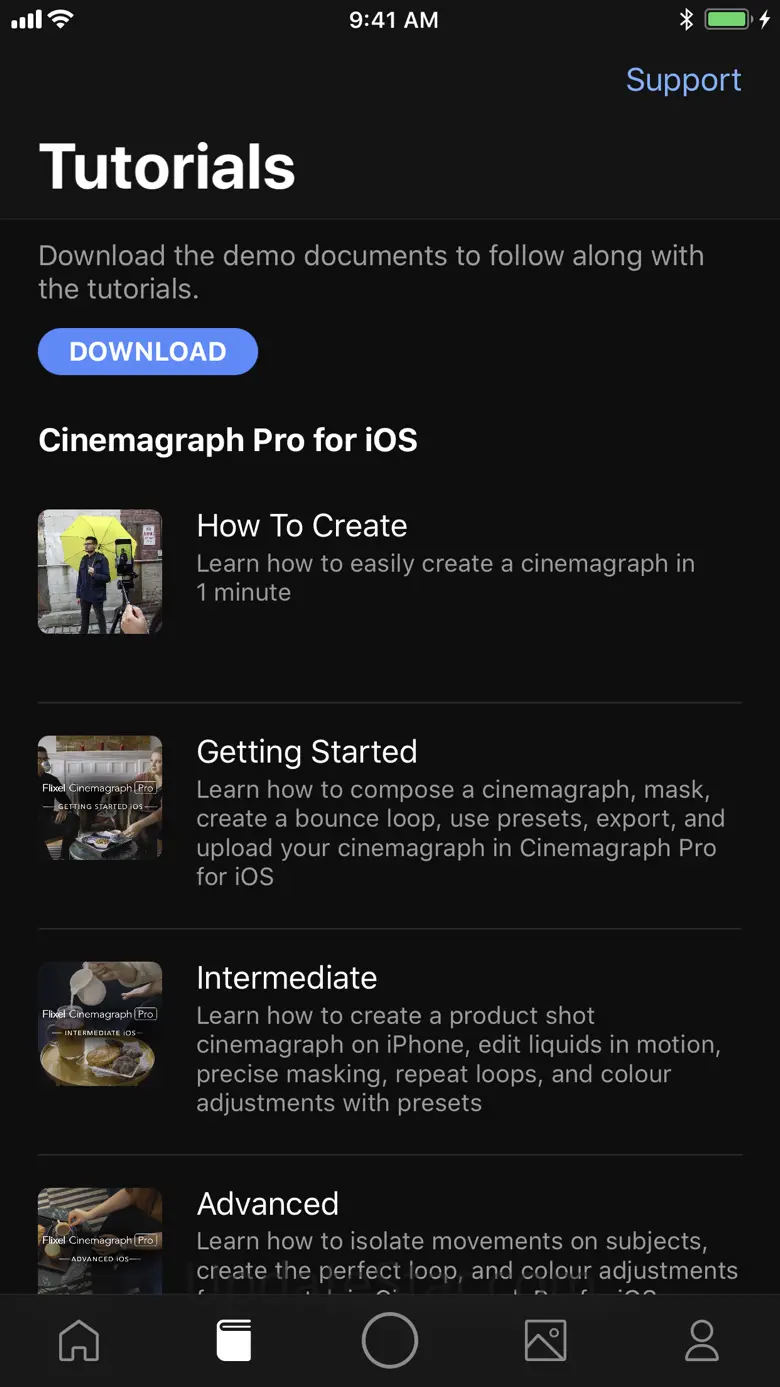Open the Profile person tab icon
Viewport: 780px width, 1387px height.
(x=701, y=1340)
